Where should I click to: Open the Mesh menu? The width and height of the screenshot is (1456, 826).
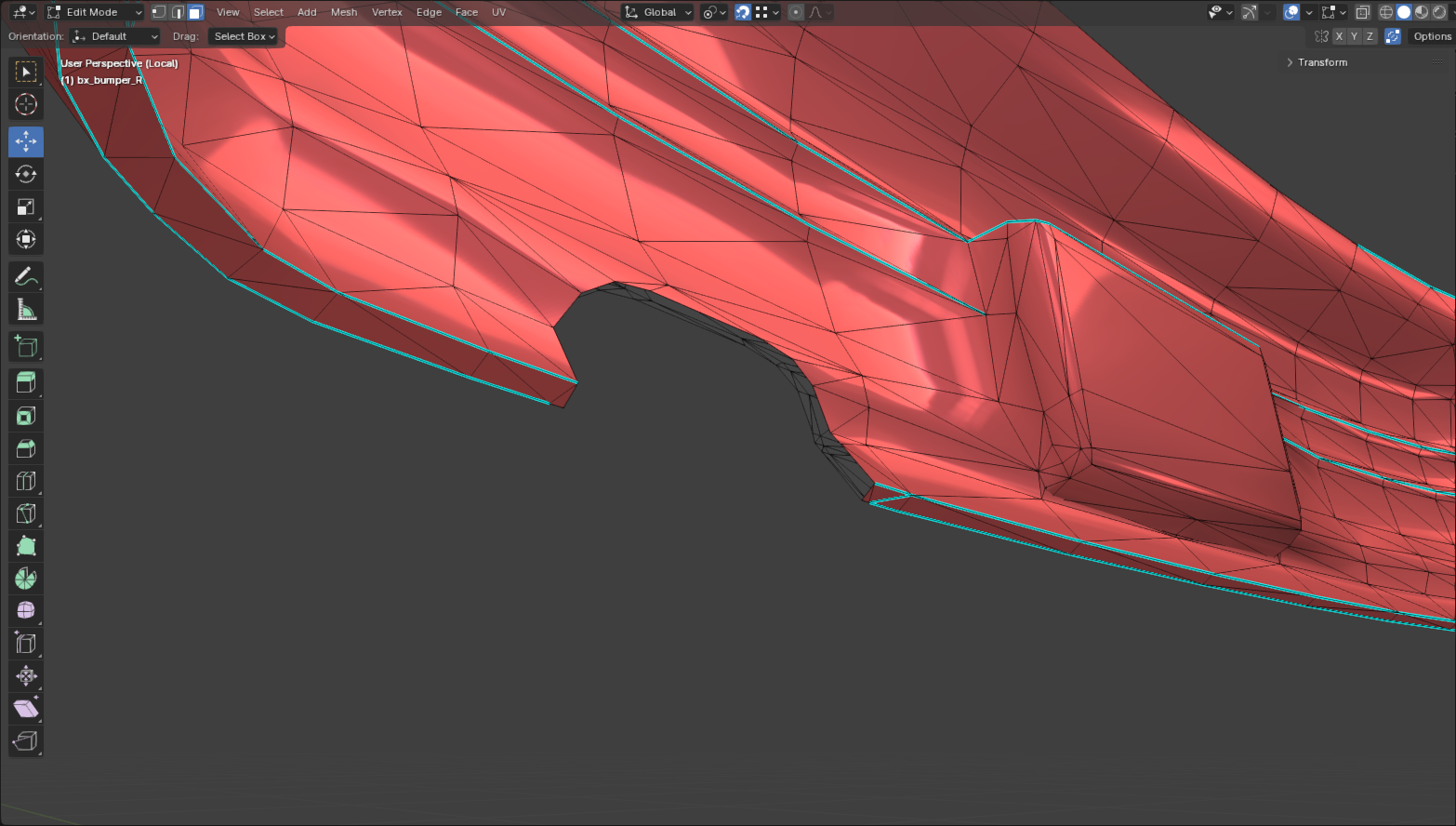pyautogui.click(x=344, y=12)
